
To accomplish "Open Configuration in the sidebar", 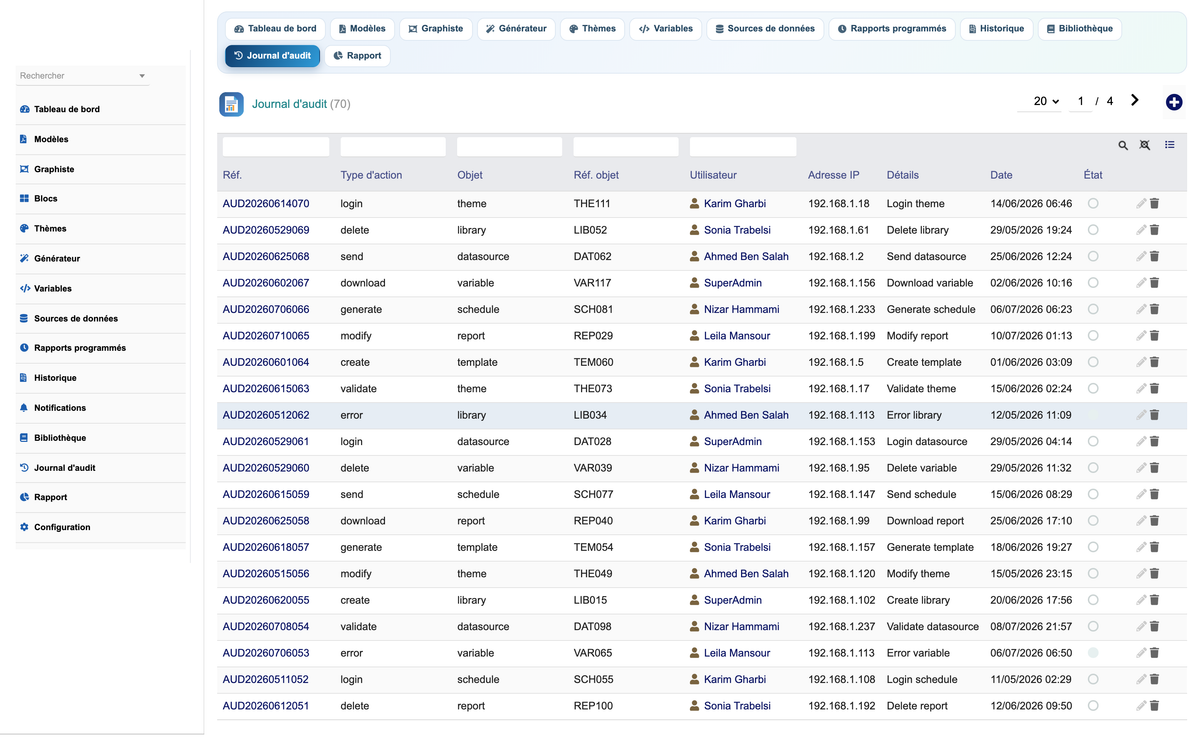I will tap(62, 527).
